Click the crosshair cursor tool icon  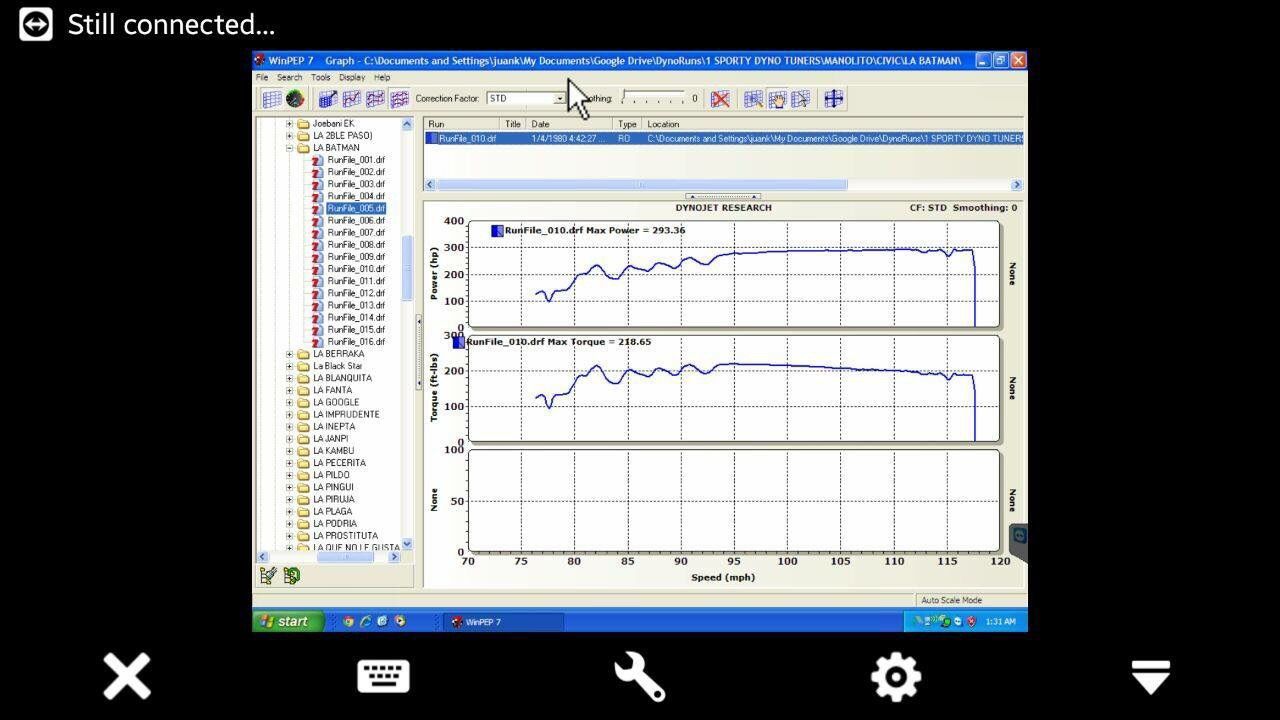833,99
